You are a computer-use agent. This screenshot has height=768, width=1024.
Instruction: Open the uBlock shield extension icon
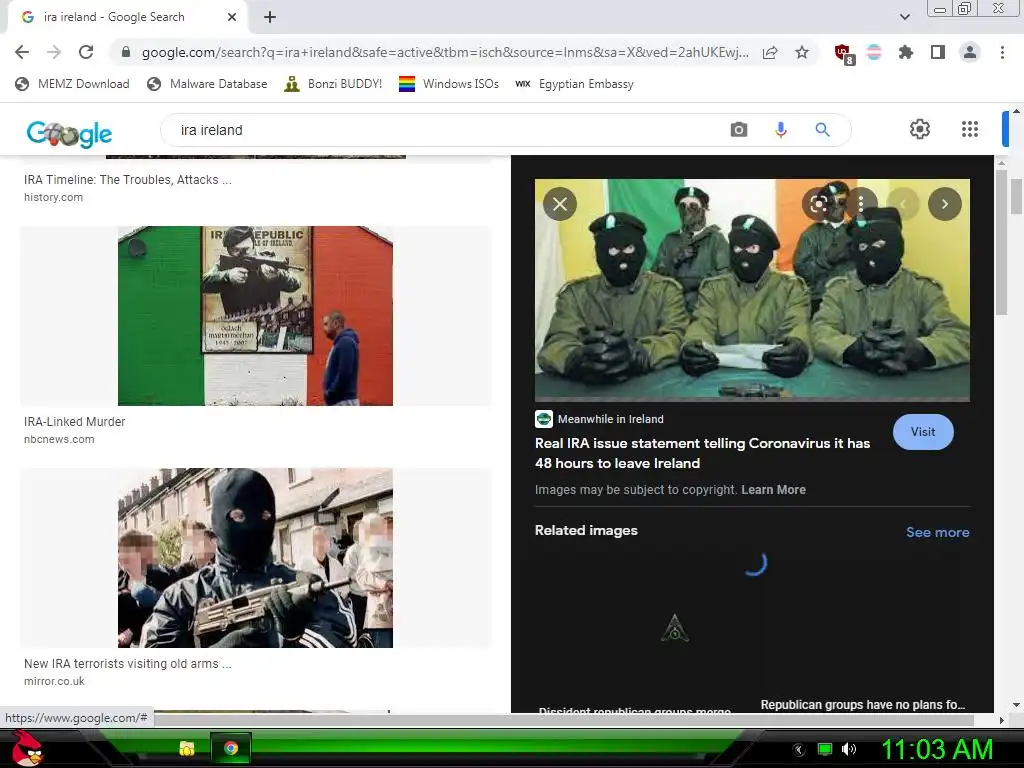coord(844,54)
